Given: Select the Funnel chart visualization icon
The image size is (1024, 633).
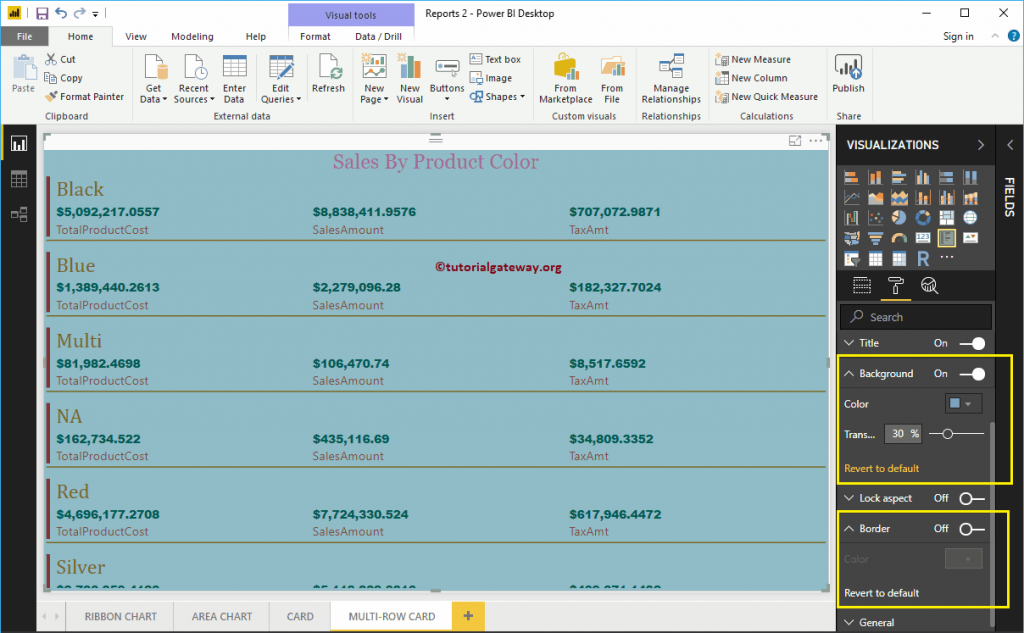Looking at the screenshot, I should point(876,237).
